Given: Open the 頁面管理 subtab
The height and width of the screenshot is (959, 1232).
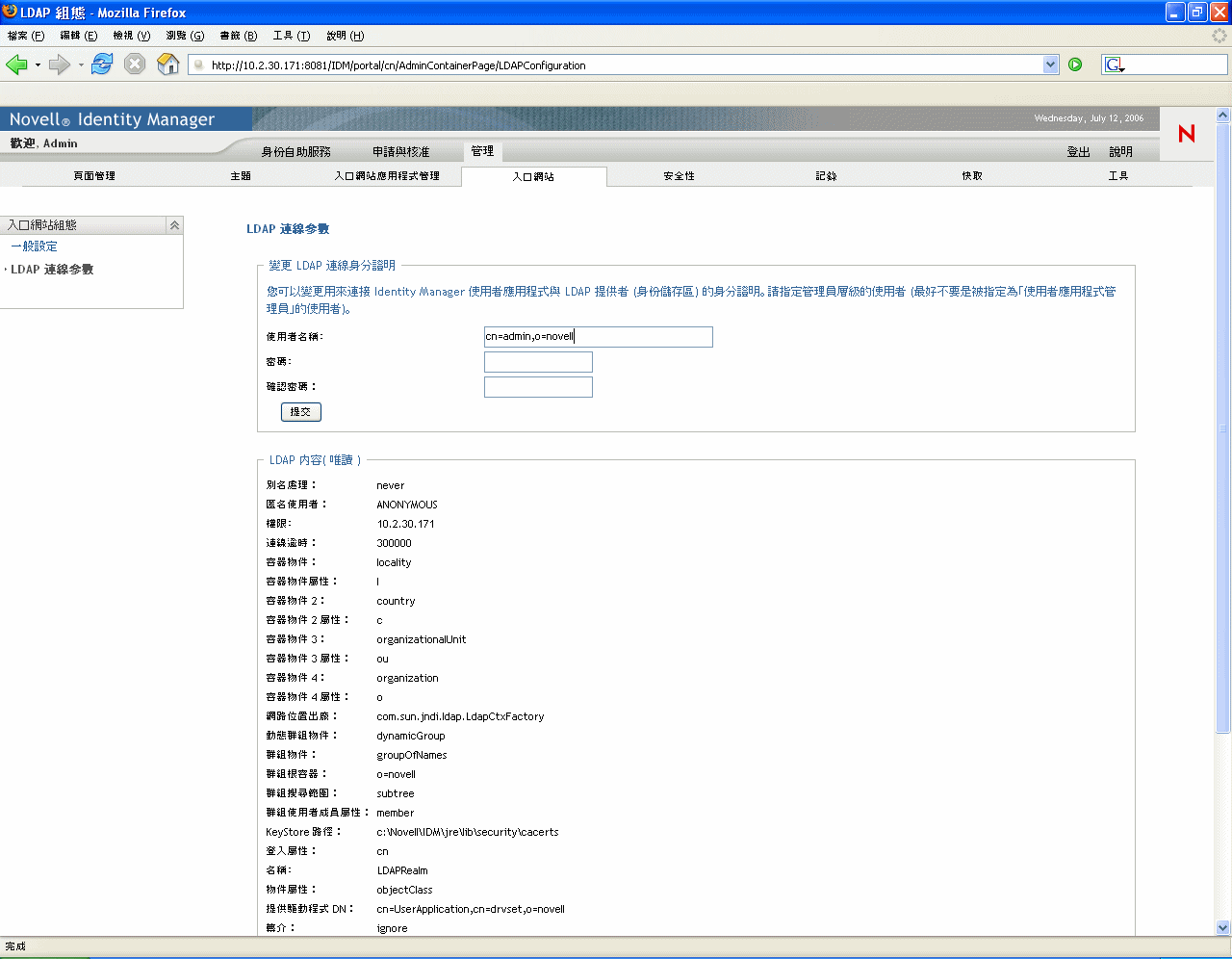Looking at the screenshot, I should (x=94, y=176).
